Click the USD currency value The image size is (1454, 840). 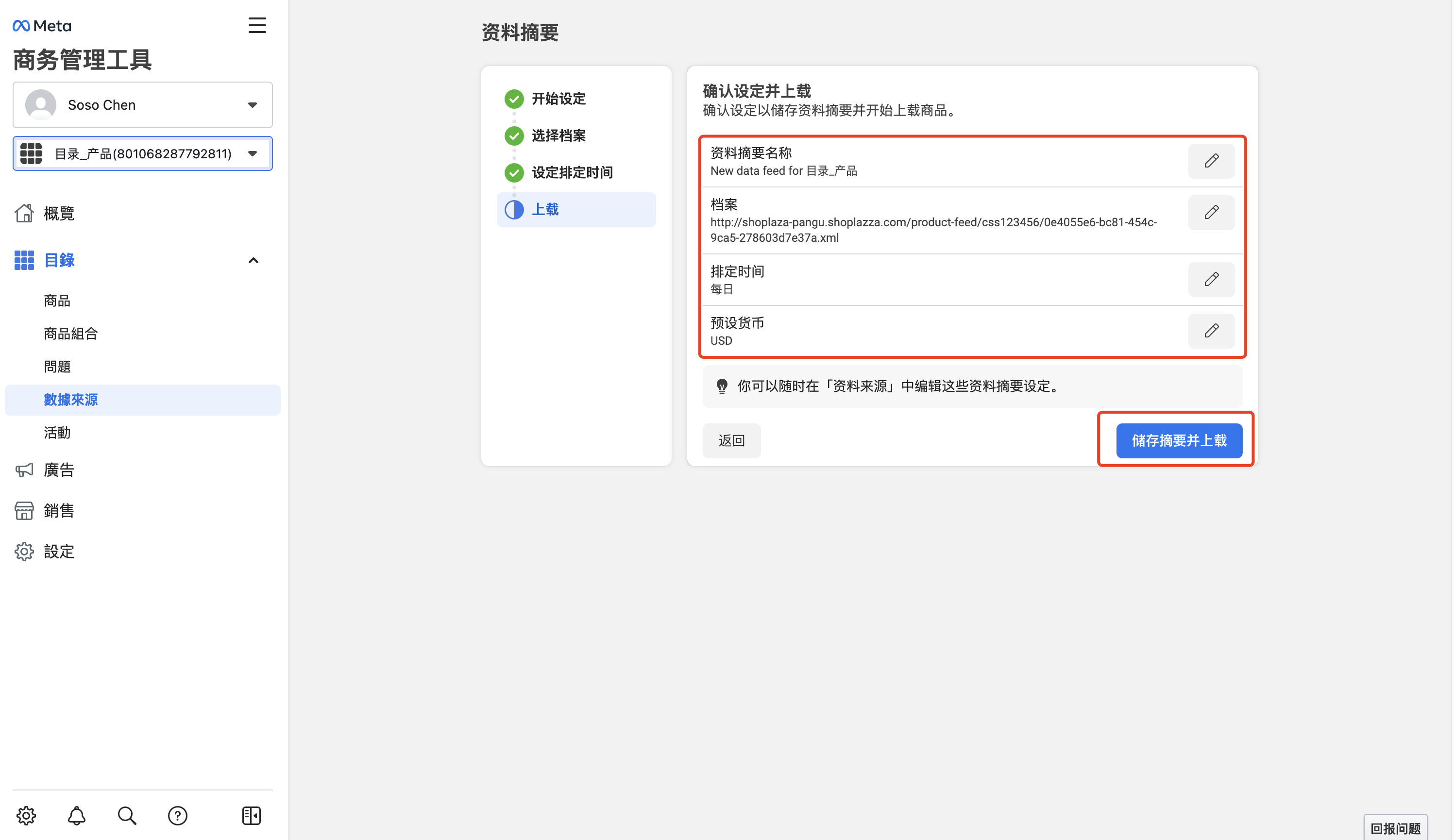pyautogui.click(x=721, y=340)
